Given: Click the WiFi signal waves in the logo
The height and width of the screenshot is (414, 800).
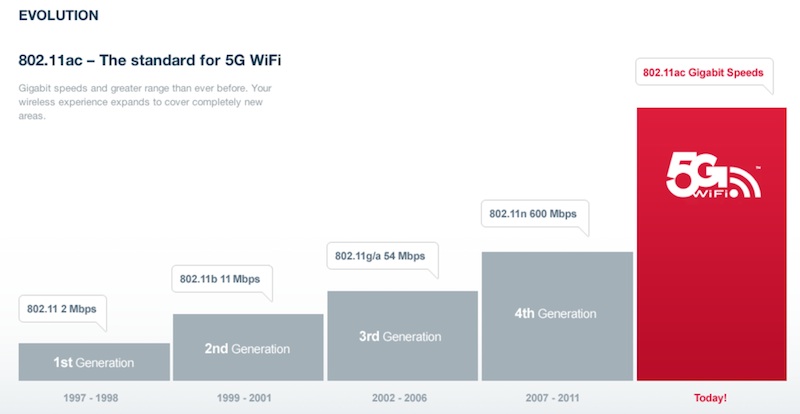Looking at the screenshot, I should [x=741, y=183].
